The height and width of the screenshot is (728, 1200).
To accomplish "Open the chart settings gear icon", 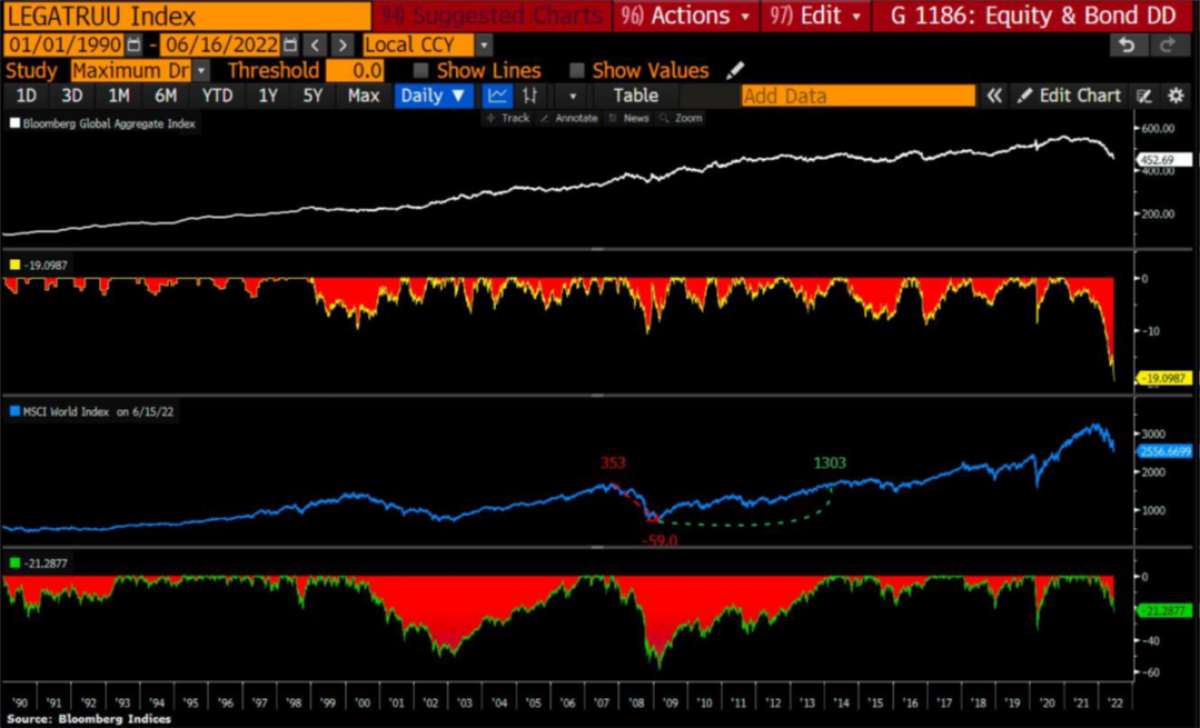I will coord(1175,95).
